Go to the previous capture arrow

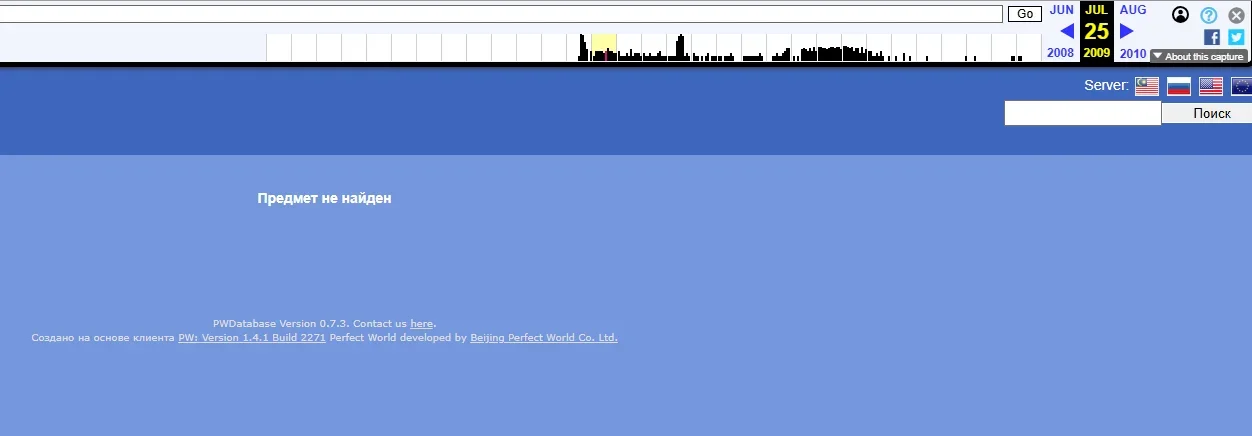coord(1066,31)
